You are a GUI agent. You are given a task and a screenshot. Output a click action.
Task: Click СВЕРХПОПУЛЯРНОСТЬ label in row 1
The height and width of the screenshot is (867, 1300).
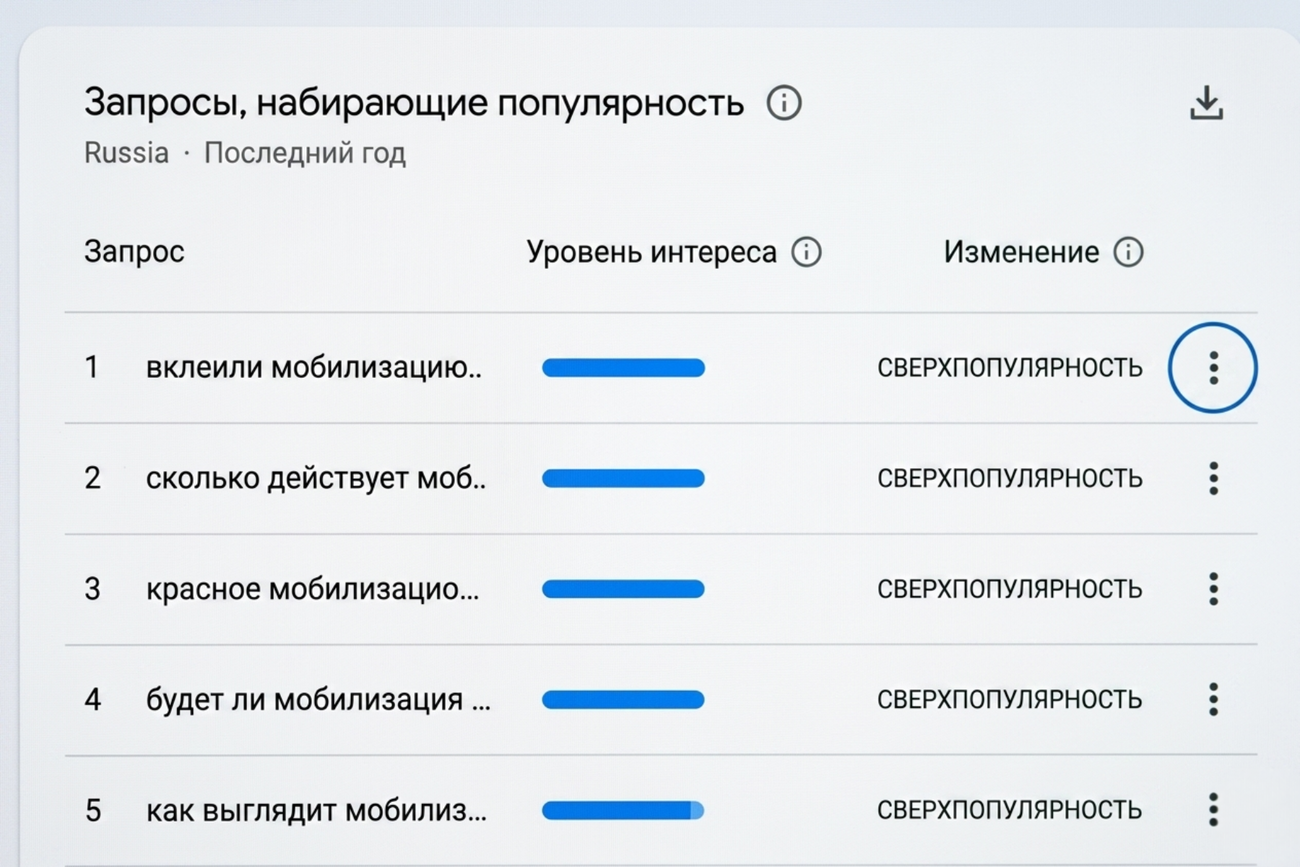click(1010, 368)
